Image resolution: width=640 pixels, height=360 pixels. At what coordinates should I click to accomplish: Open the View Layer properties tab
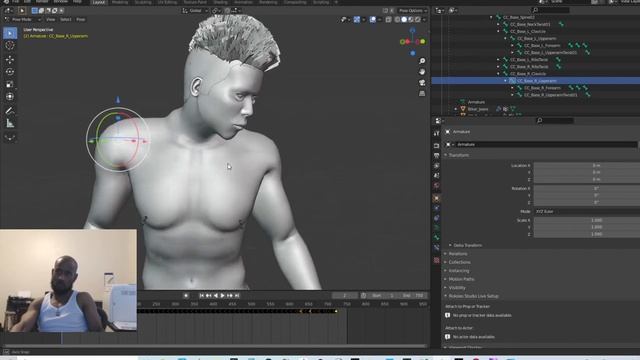(x=436, y=166)
